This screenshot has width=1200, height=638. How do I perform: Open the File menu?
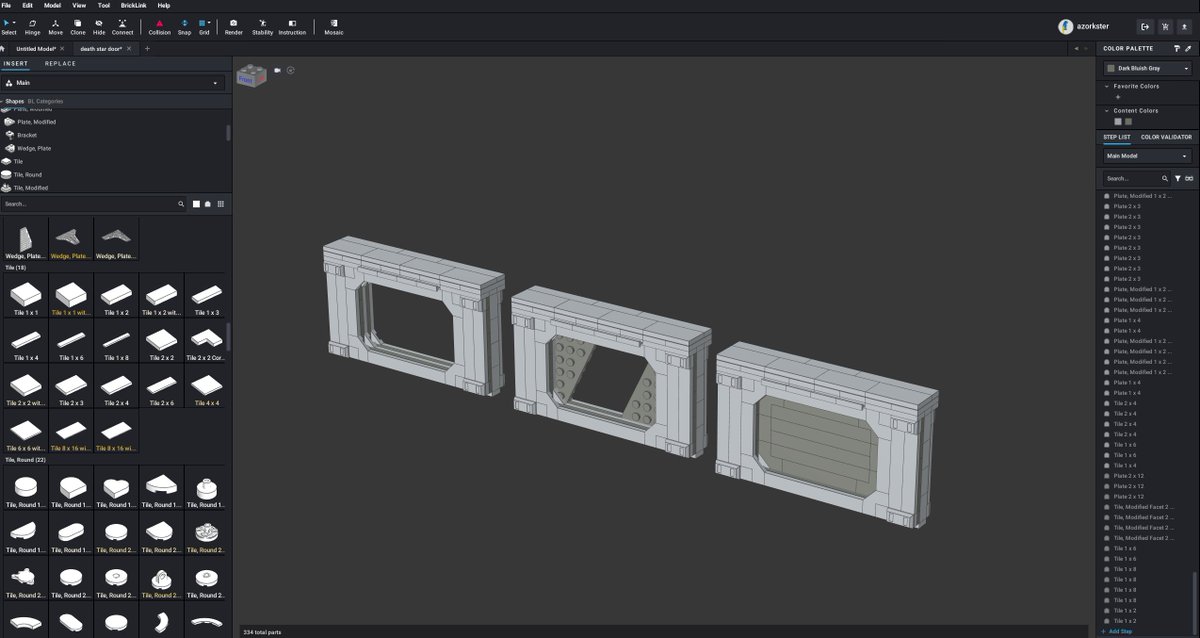pyautogui.click(x=7, y=5)
